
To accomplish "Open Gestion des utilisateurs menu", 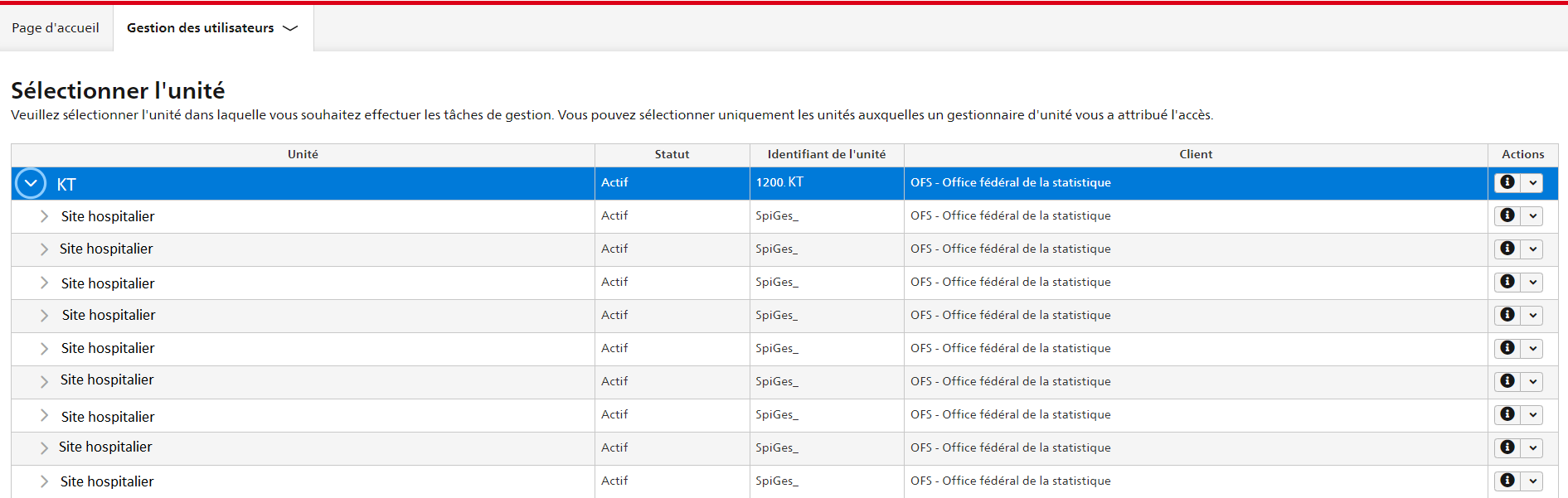I will pos(212,28).
